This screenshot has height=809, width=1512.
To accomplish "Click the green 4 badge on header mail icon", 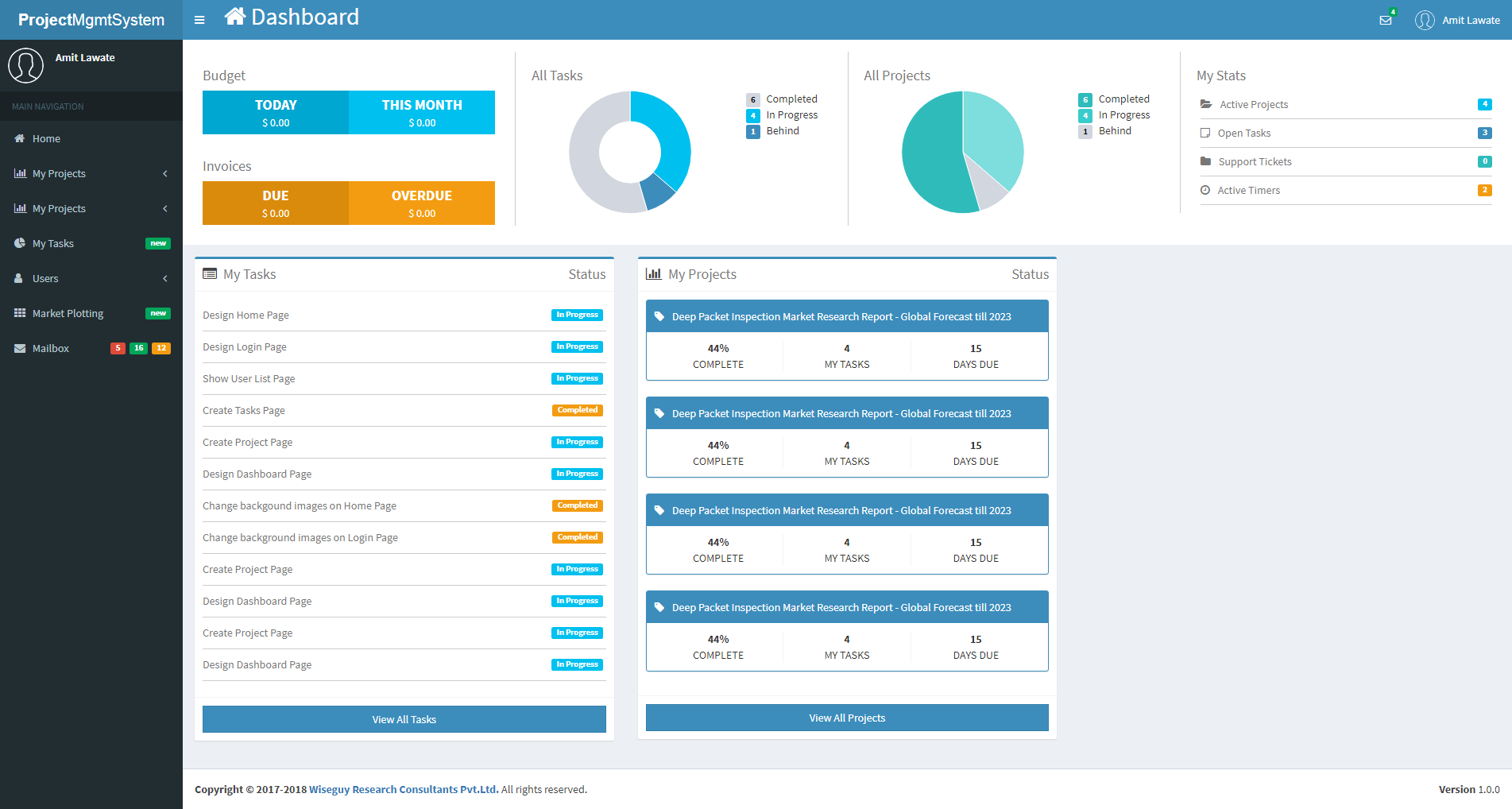I will point(1393,12).
